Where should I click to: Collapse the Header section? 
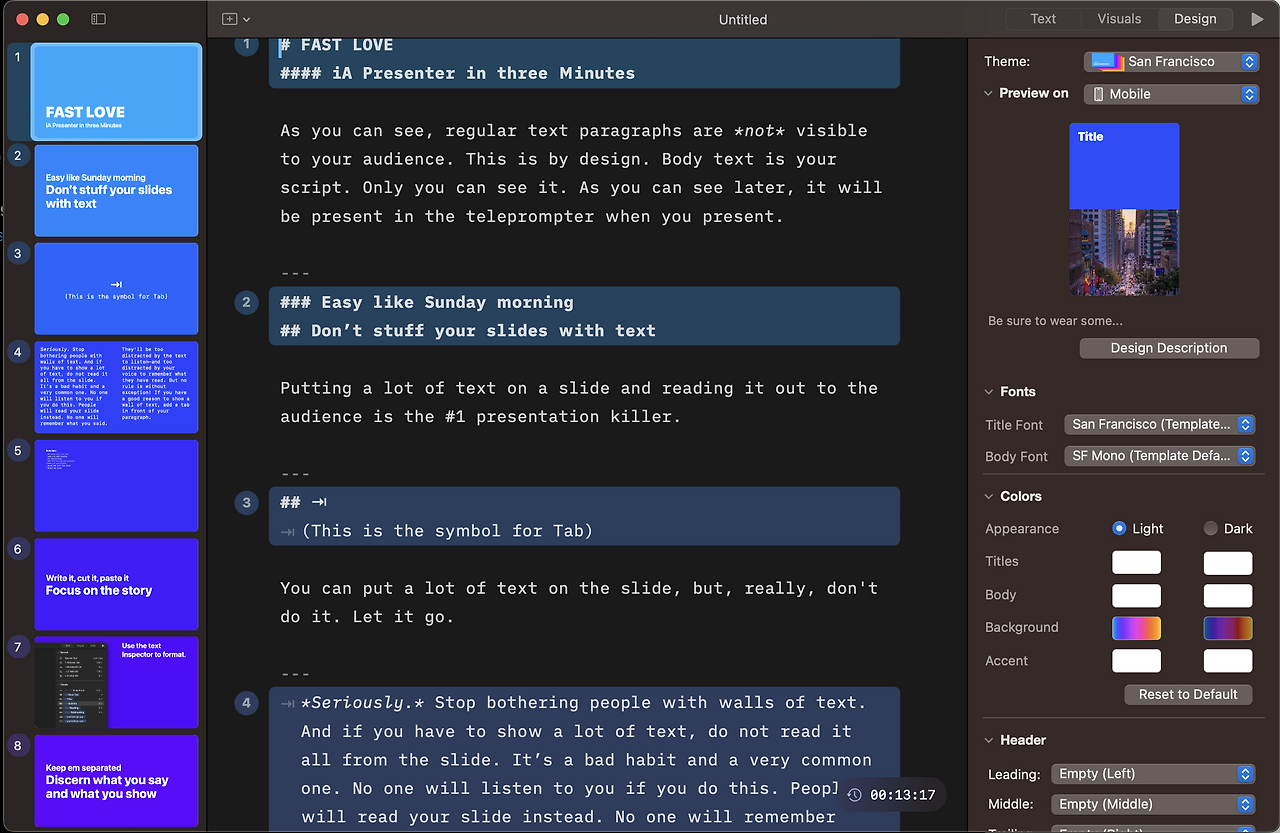(x=990, y=740)
